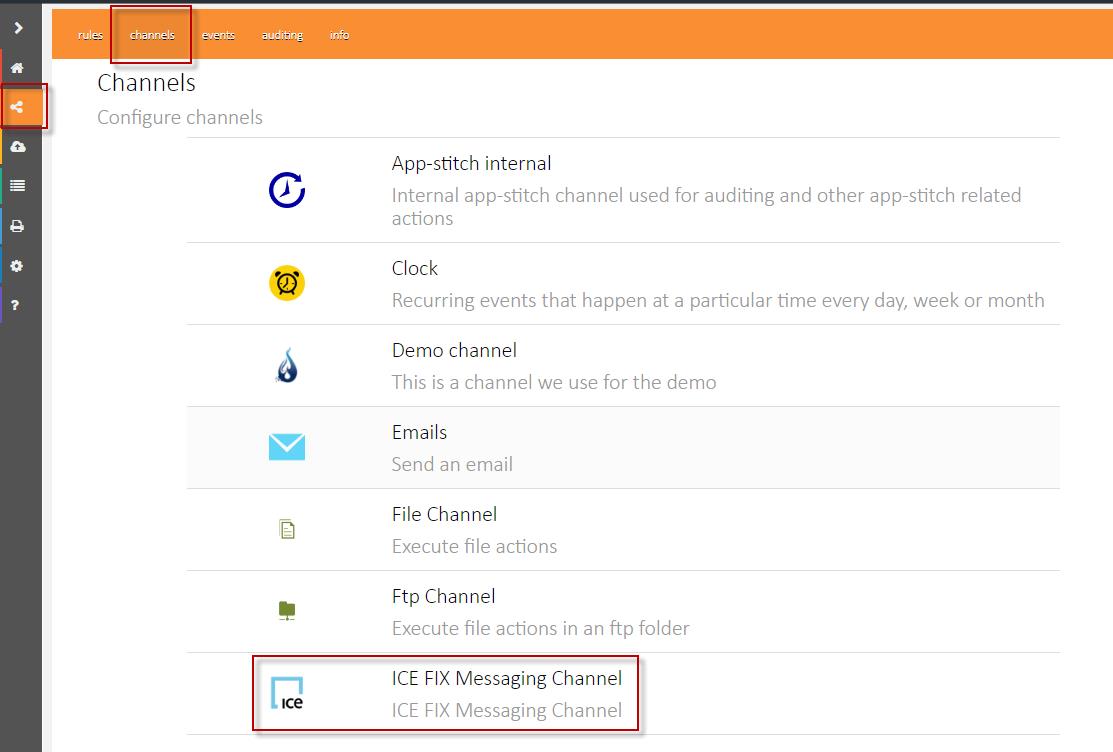The height and width of the screenshot is (752, 1113).
Task: Open the list view sidebar icon
Action: (17, 186)
